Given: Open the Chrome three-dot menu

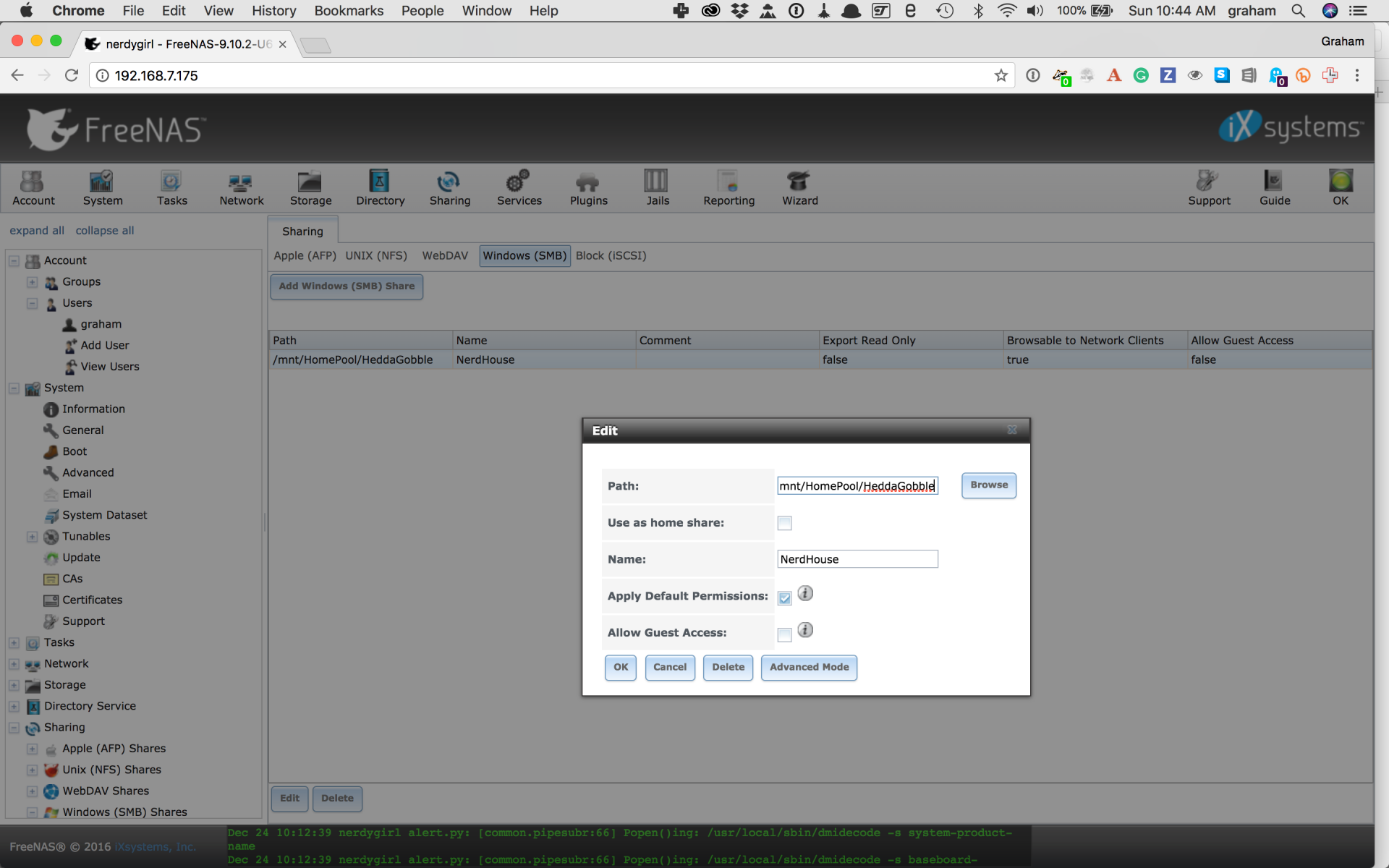Looking at the screenshot, I should (x=1357, y=75).
